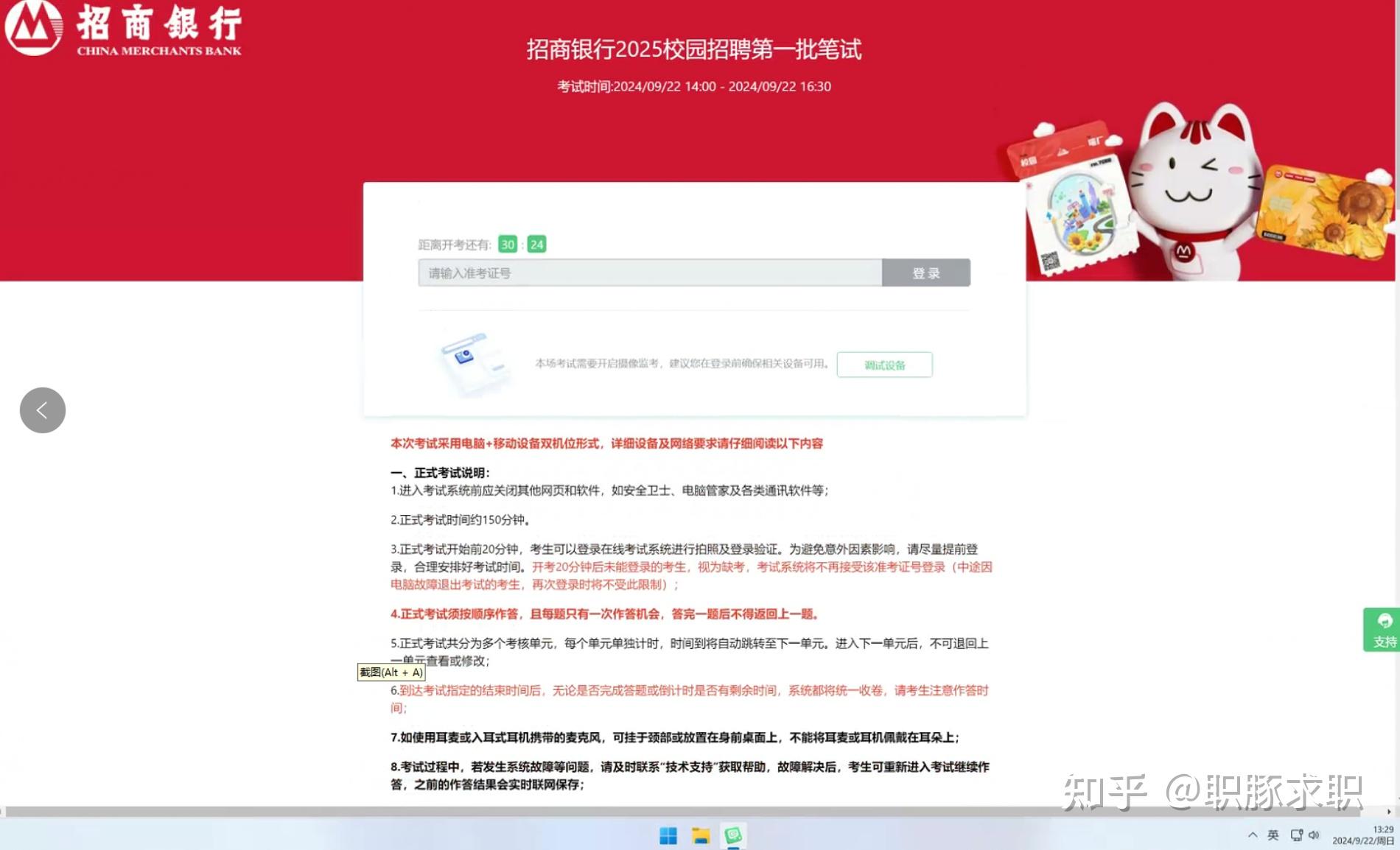This screenshot has width=1400, height=850.
Task: Open WeChat from the taskbar
Action: pyautogui.click(x=732, y=836)
